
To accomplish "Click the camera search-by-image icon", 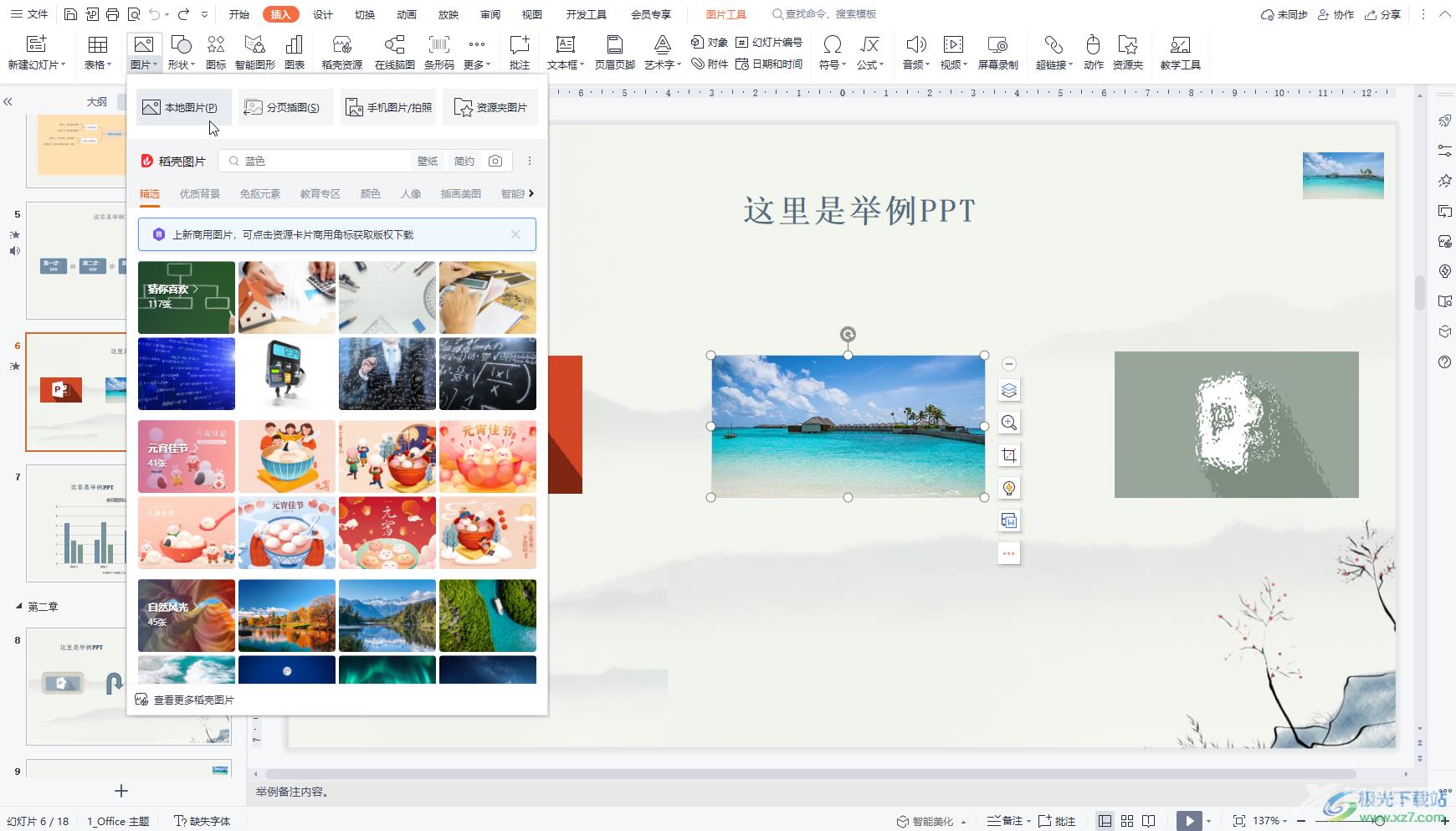I will [495, 161].
